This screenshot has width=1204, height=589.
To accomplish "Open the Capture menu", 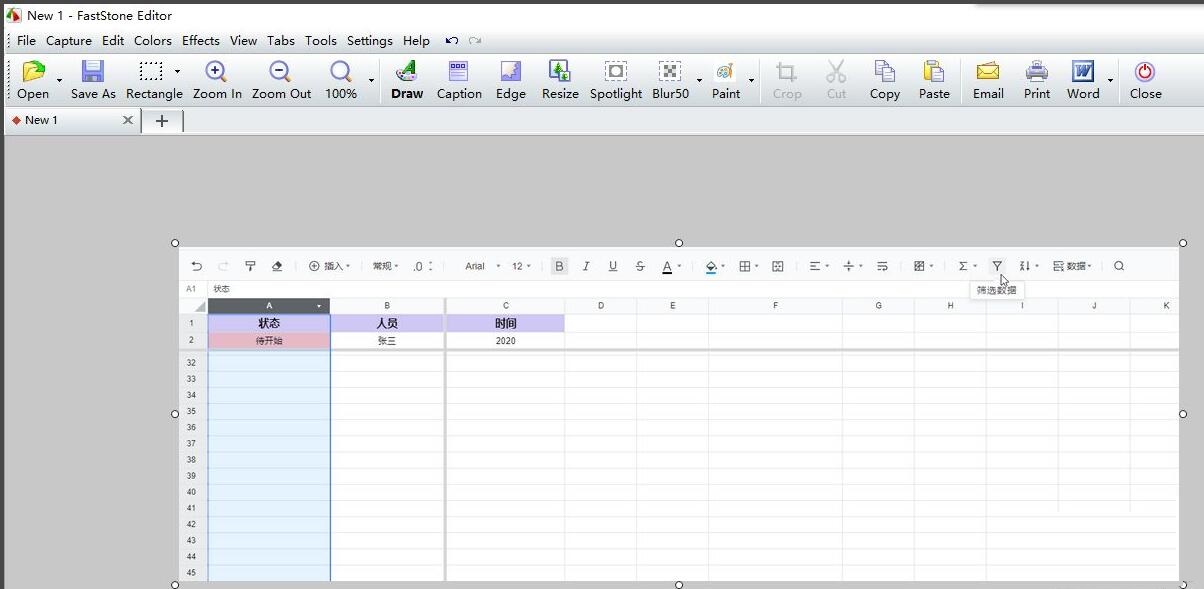I will click(69, 41).
